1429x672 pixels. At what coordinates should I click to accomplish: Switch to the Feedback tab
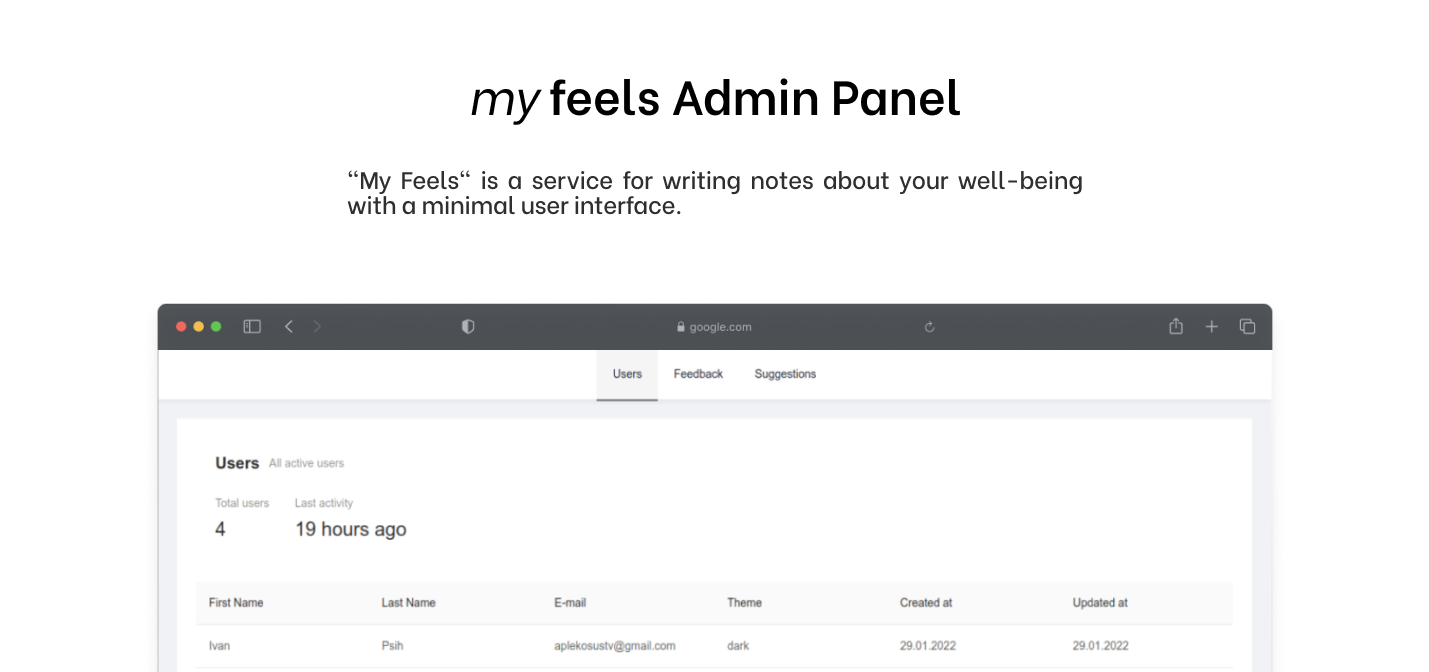(x=698, y=374)
